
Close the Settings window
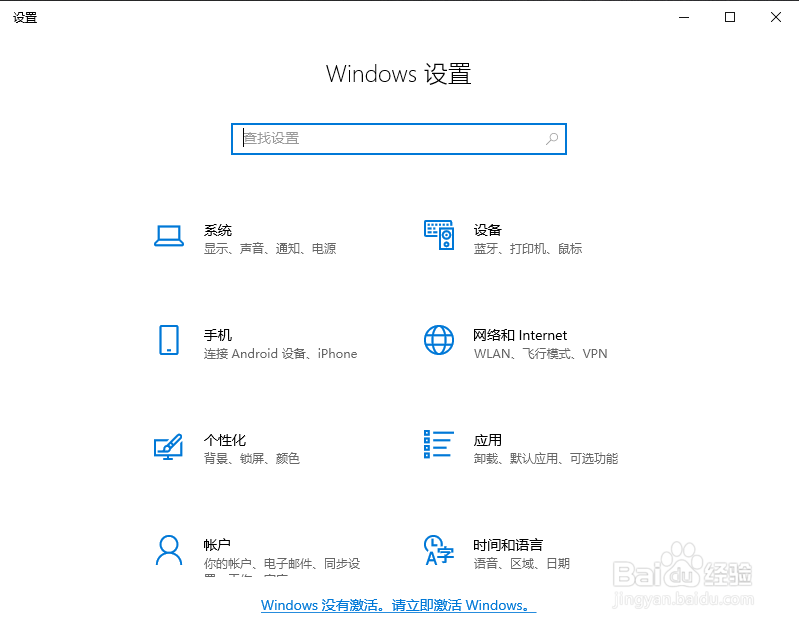point(776,17)
